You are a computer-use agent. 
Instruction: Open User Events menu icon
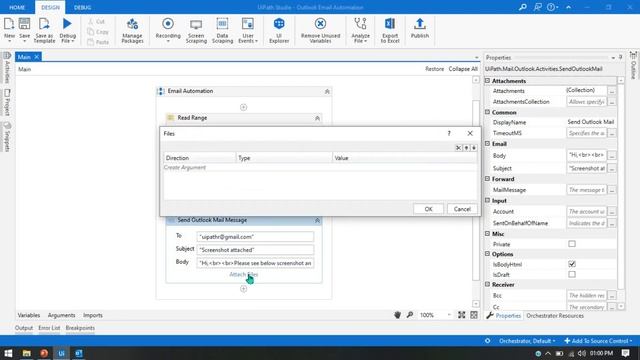(x=248, y=24)
